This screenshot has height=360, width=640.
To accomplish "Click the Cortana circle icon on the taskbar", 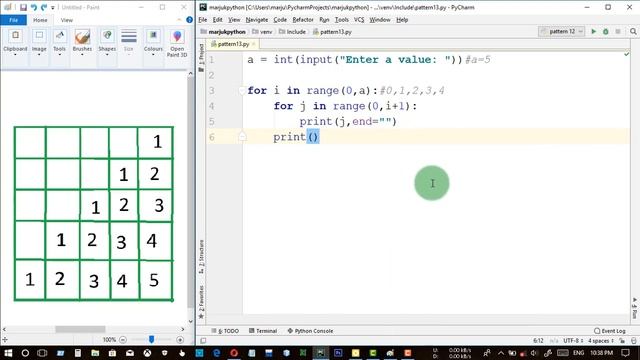I will pos(25,353).
